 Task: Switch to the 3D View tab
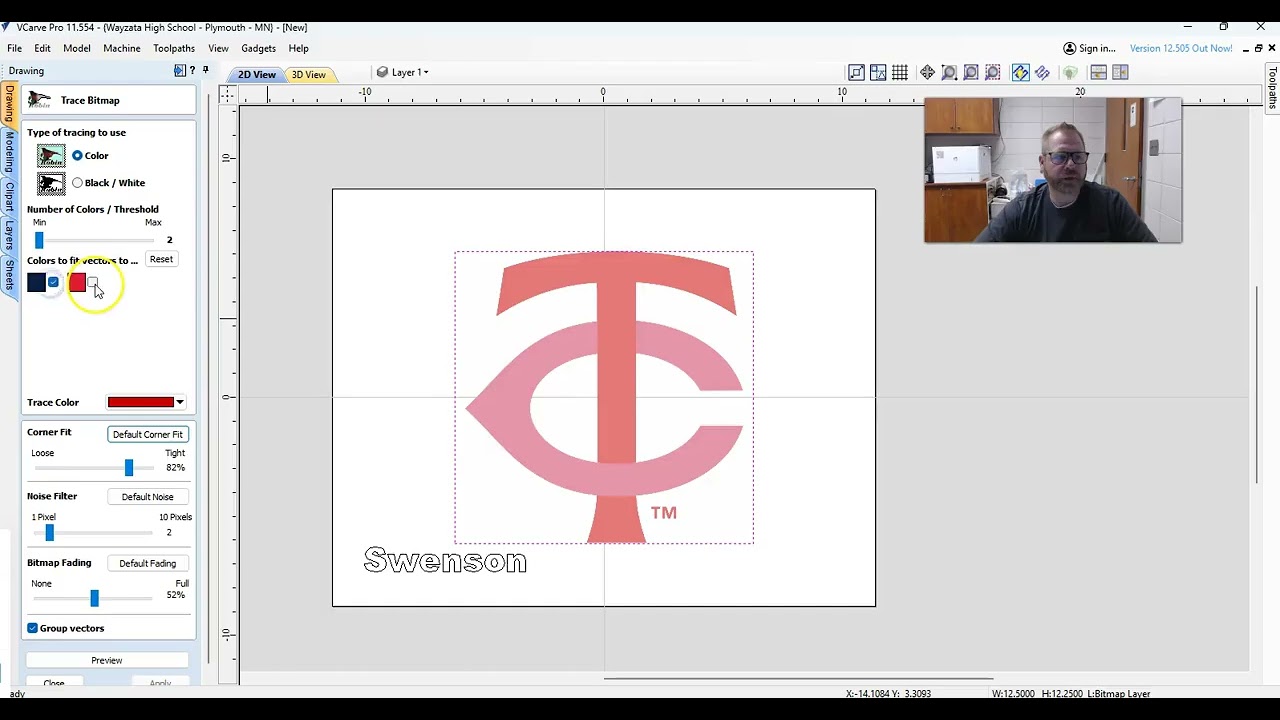point(308,75)
